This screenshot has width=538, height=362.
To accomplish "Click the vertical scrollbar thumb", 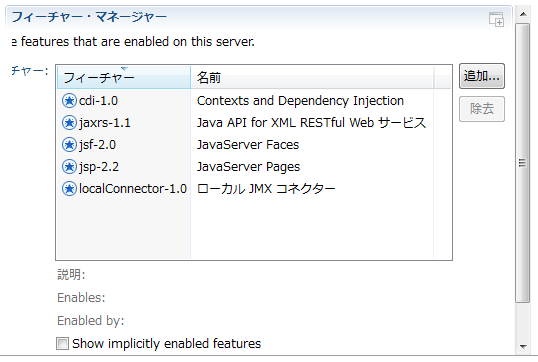I will (x=523, y=163).
